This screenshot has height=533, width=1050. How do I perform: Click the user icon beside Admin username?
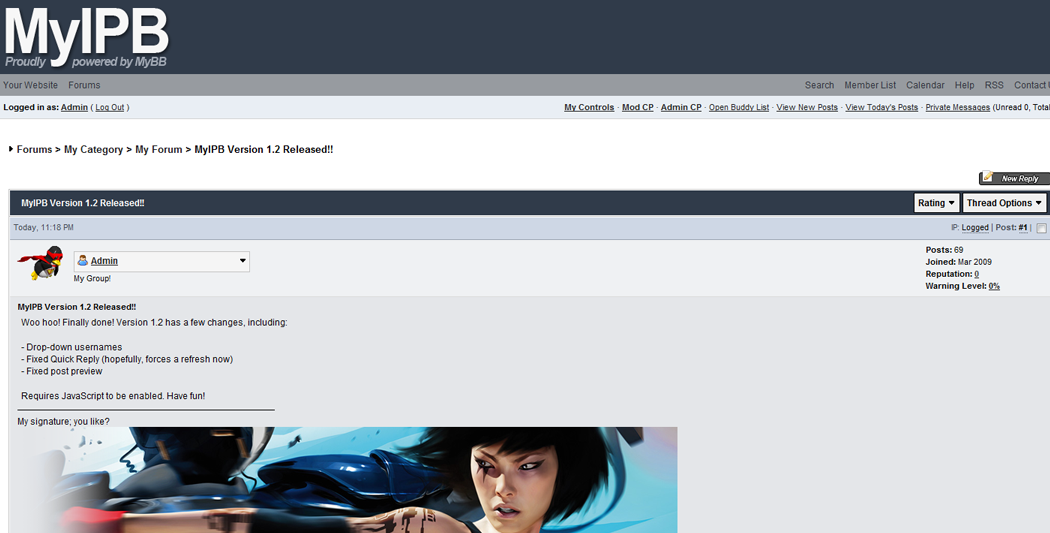click(x=82, y=260)
